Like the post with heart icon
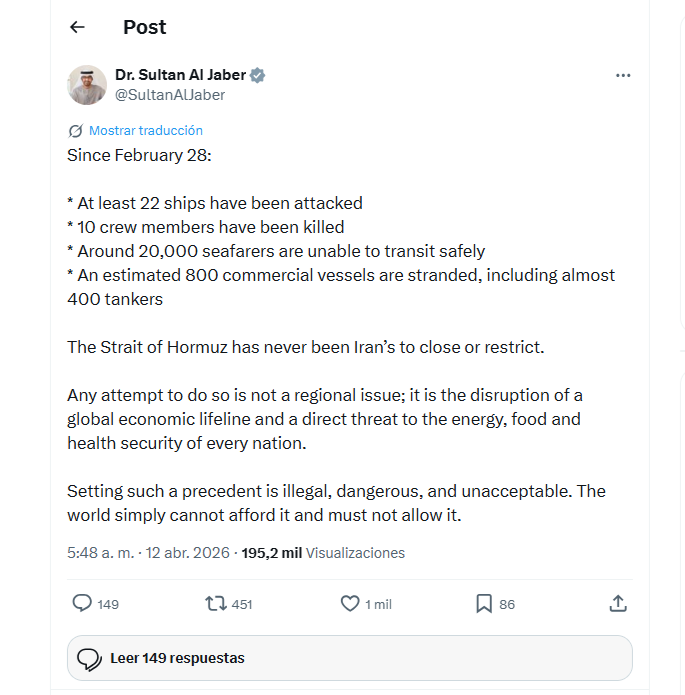Image resolution: width=685 pixels, height=695 pixels. tap(350, 604)
